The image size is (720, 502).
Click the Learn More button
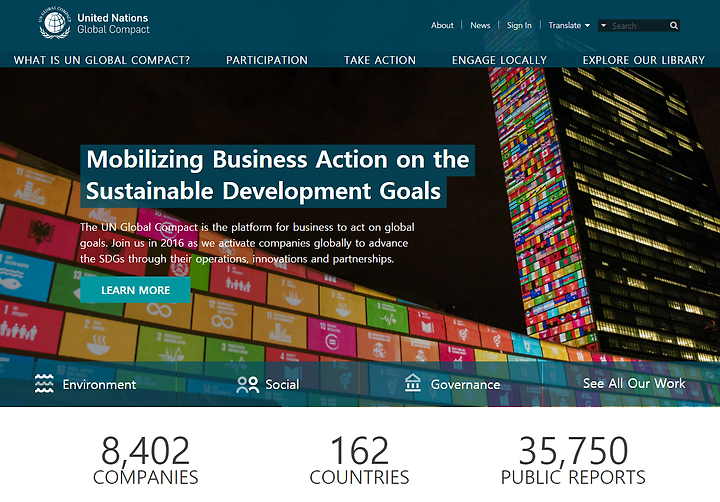(x=135, y=290)
